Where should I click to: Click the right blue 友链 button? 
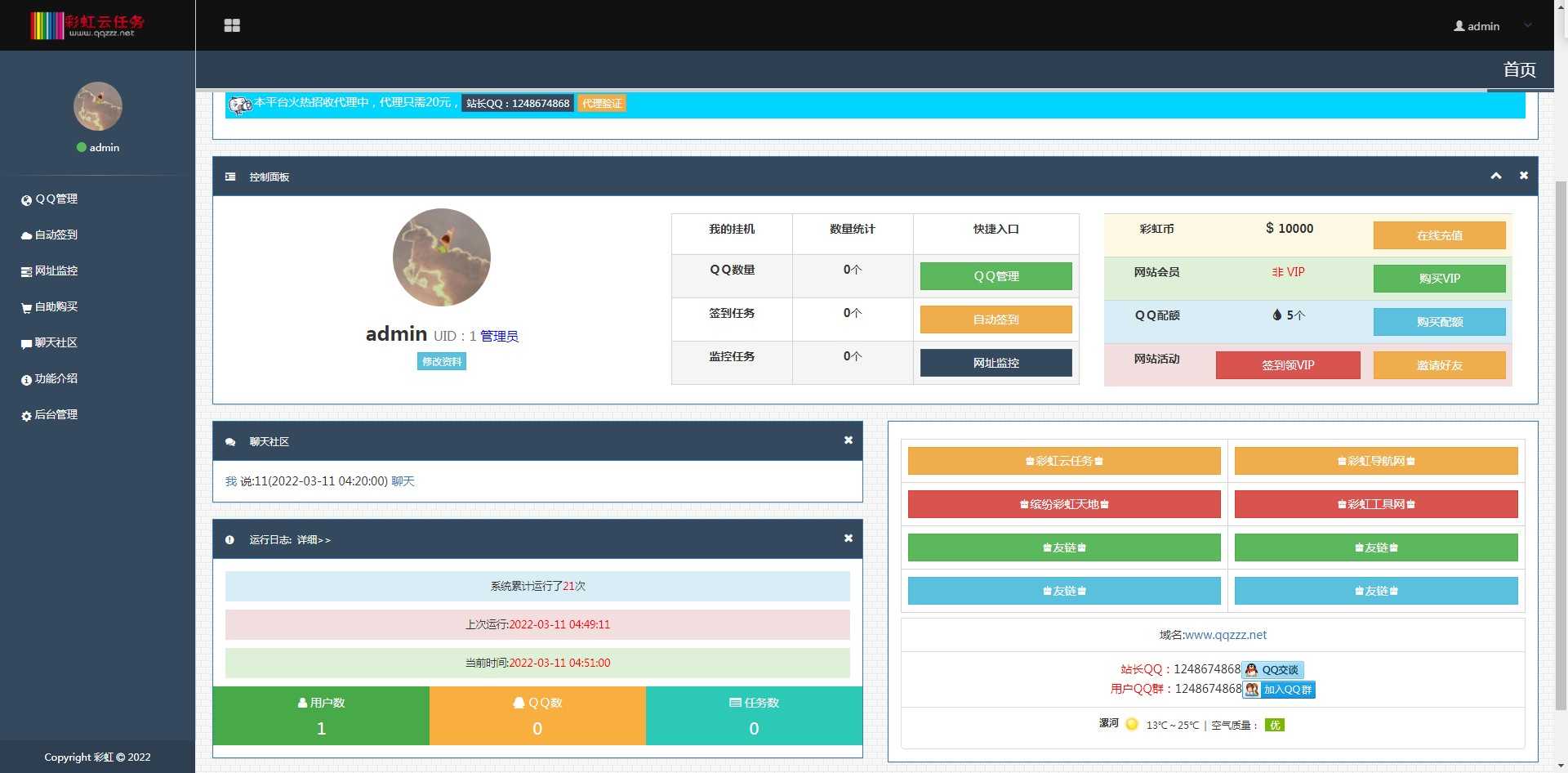(1376, 591)
